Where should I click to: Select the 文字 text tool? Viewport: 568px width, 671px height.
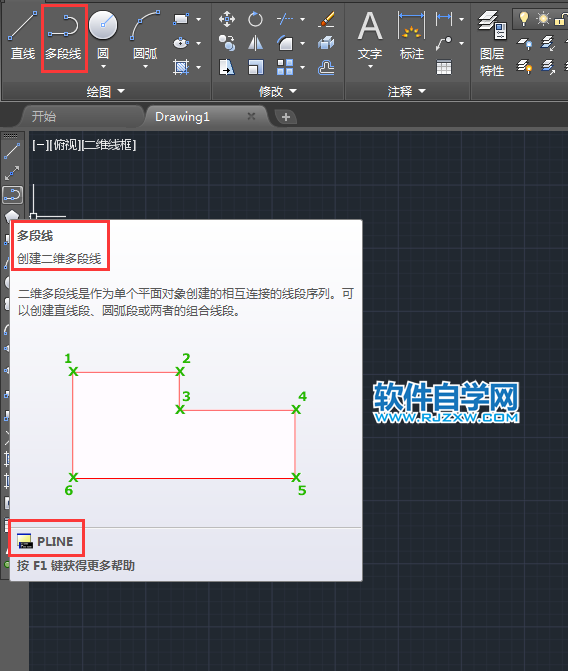370,36
